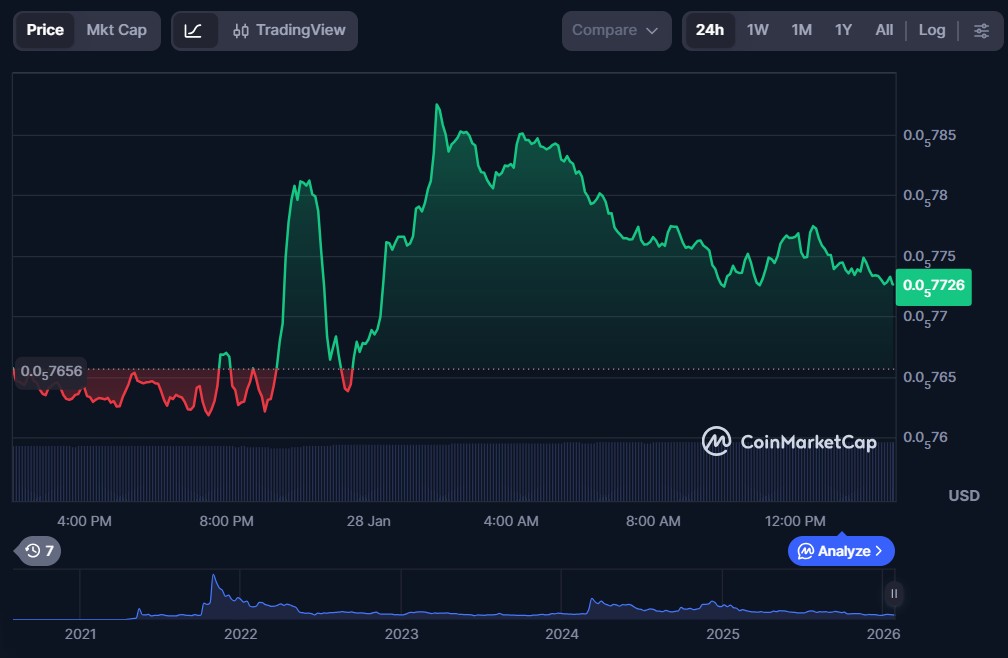Click the opening price label 0.0₅7656

pos(51,371)
